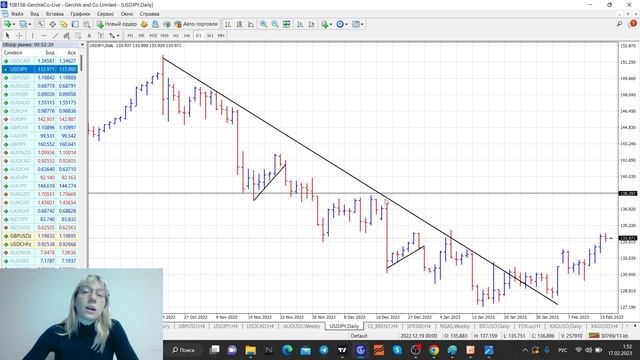
Task: Click the Market Watch scrollbar
Action: [82, 63]
